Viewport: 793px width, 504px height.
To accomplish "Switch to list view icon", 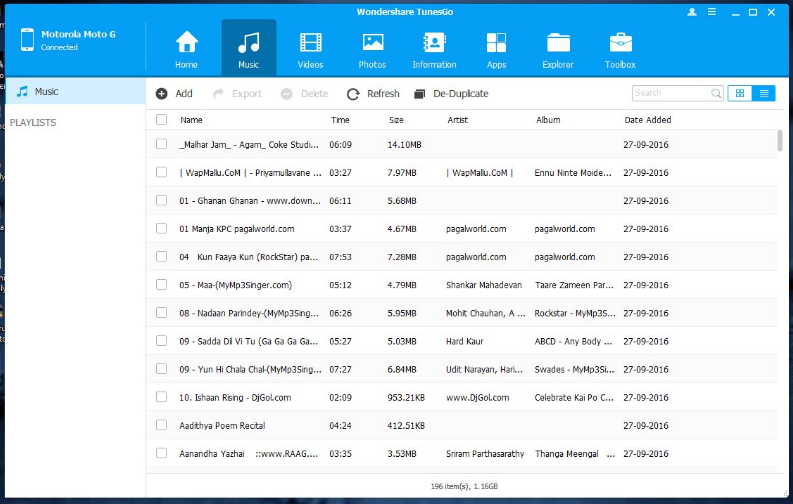I will (x=764, y=93).
